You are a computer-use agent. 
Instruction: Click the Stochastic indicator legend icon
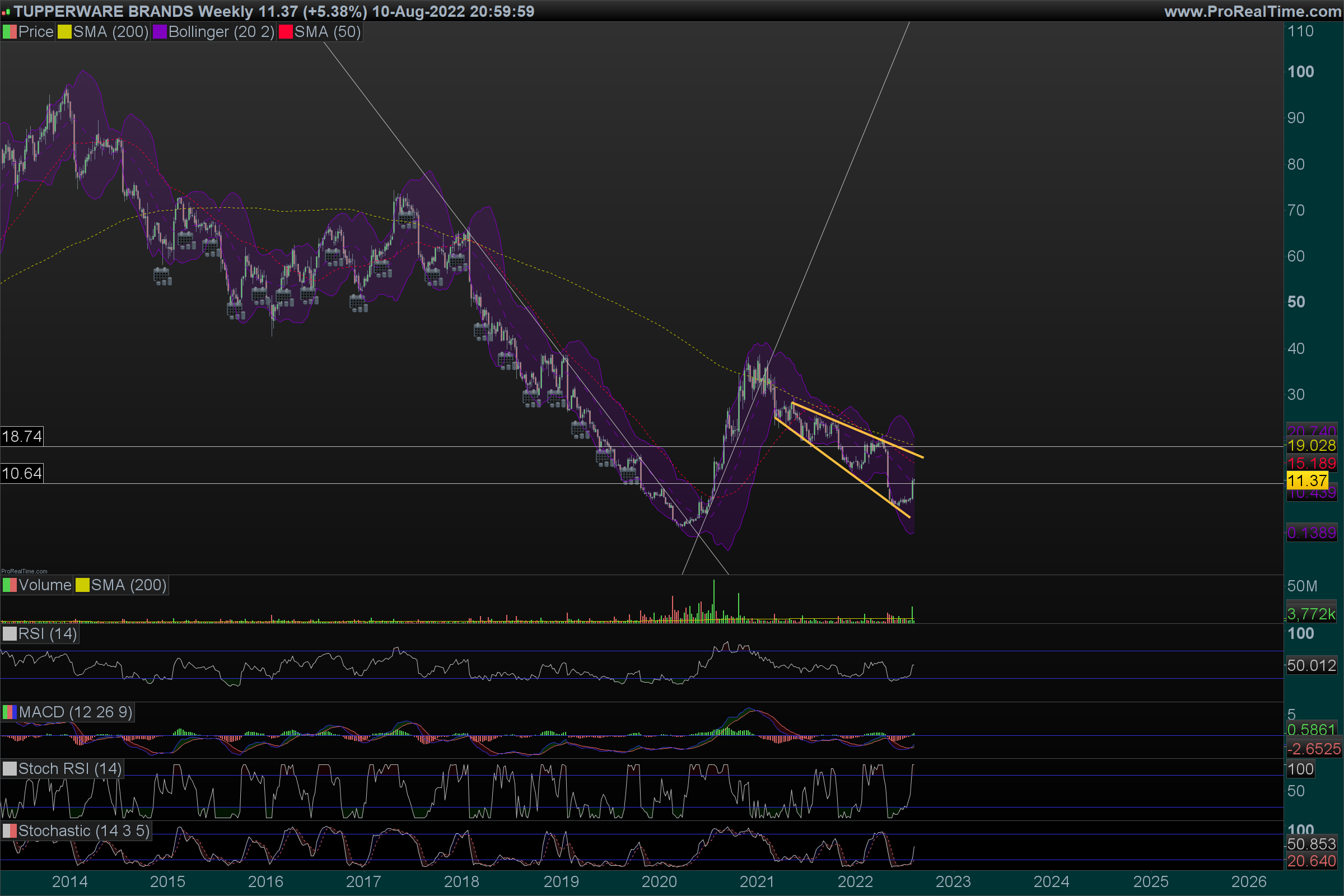click(9, 831)
